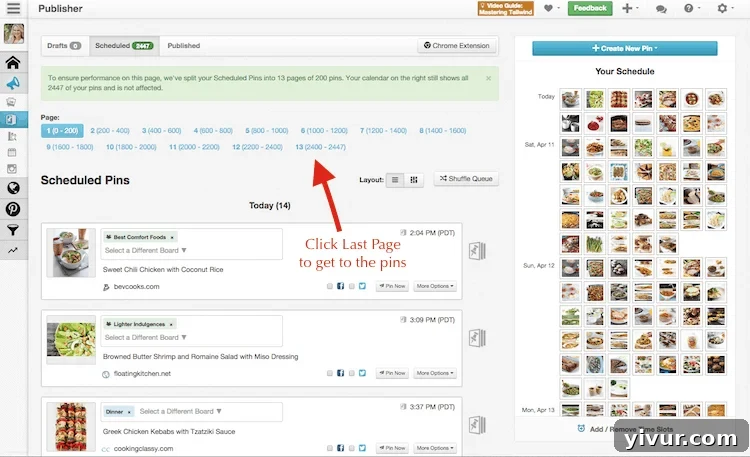The image size is (750, 457).
Task: Click Pin Now for Browned Butter Shrimp
Action: point(392,373)
